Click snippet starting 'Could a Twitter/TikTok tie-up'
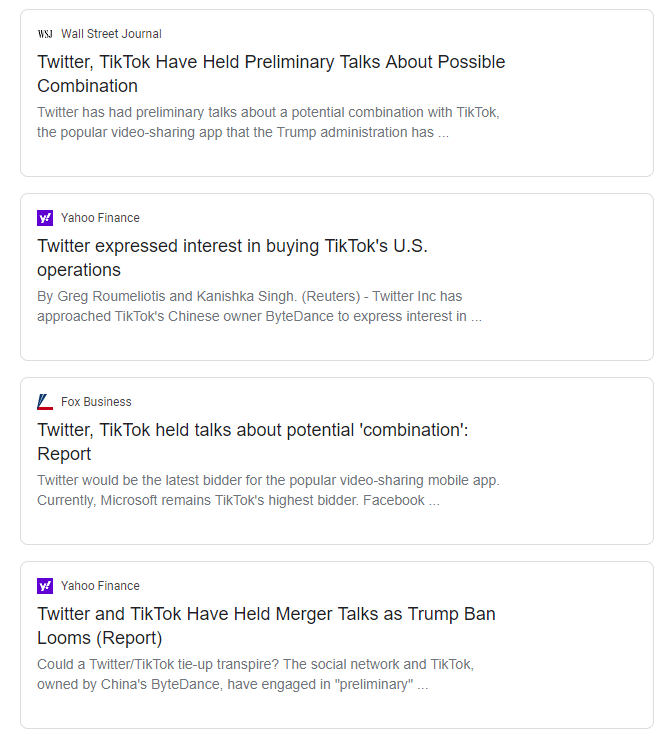Screen dimensions: 668x744 tap(256, 674)
